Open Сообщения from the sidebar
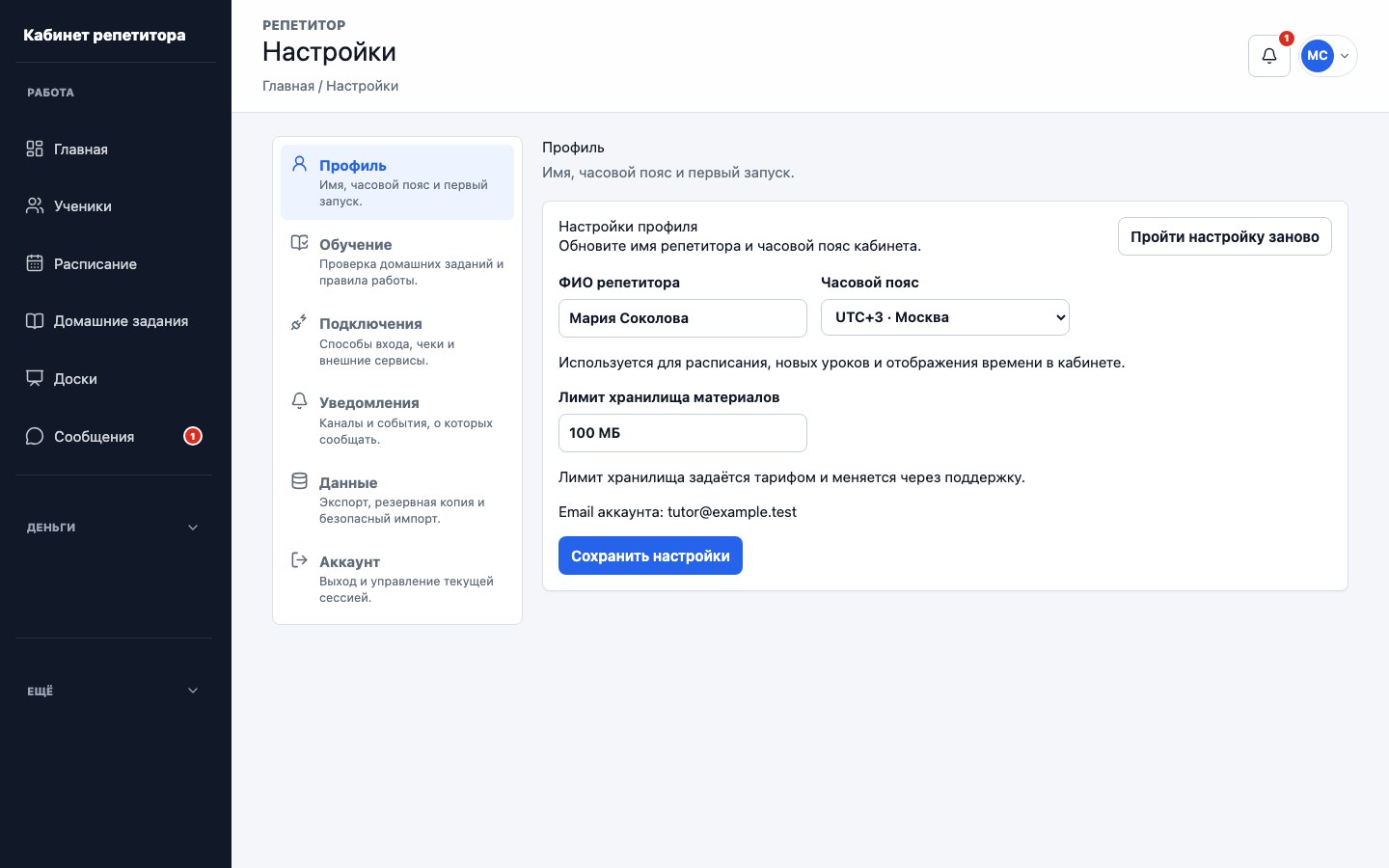 pos(114,436)
